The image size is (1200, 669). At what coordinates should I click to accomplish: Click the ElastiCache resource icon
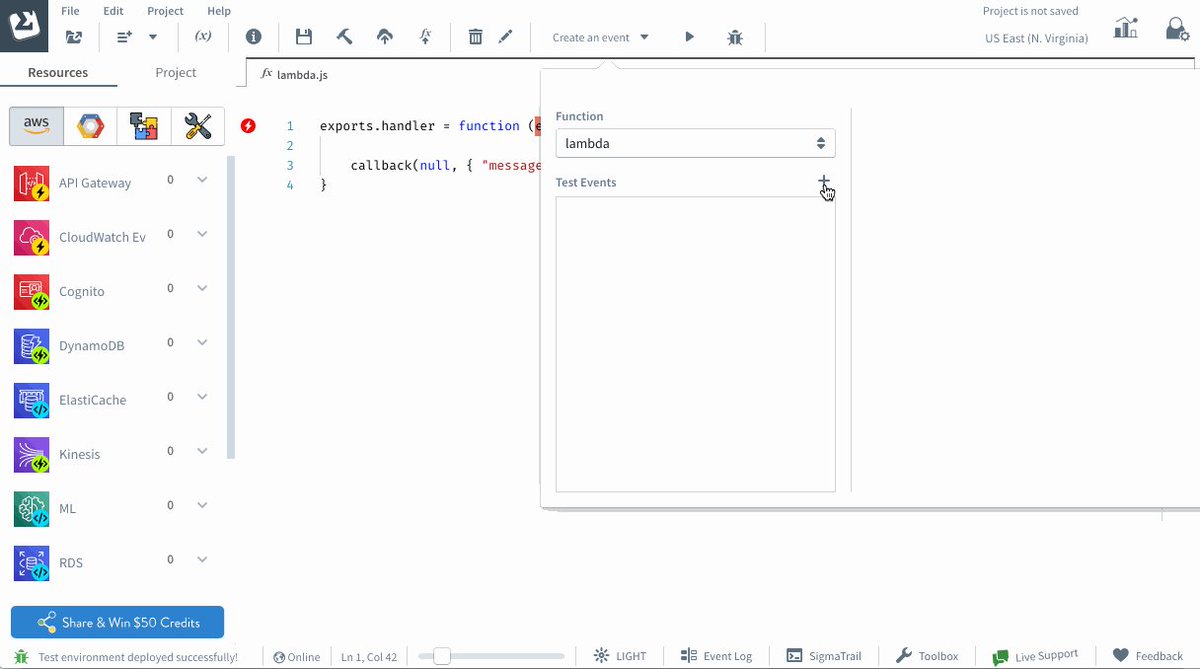point(32,400)
